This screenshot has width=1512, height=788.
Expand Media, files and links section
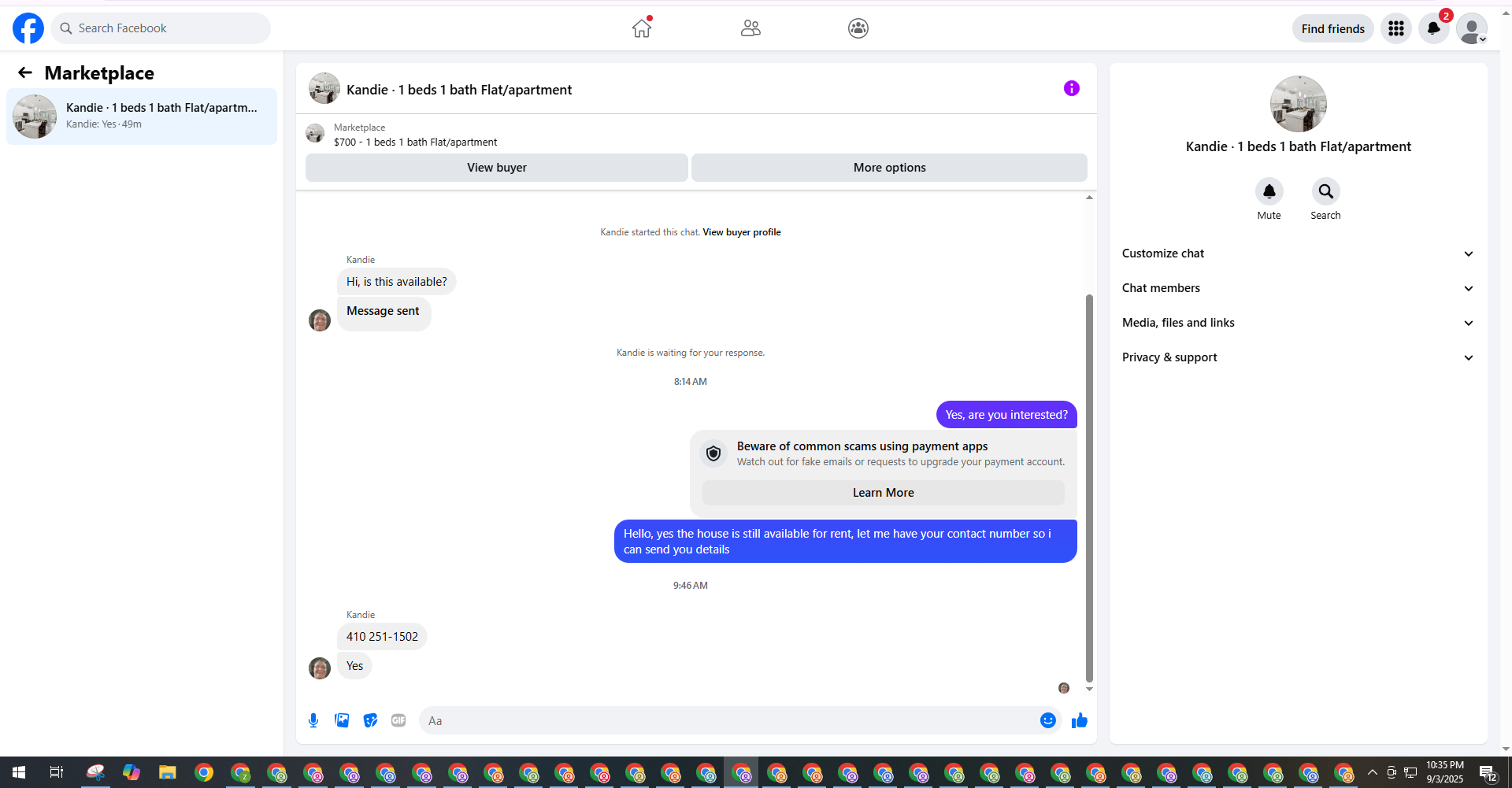1298,323
